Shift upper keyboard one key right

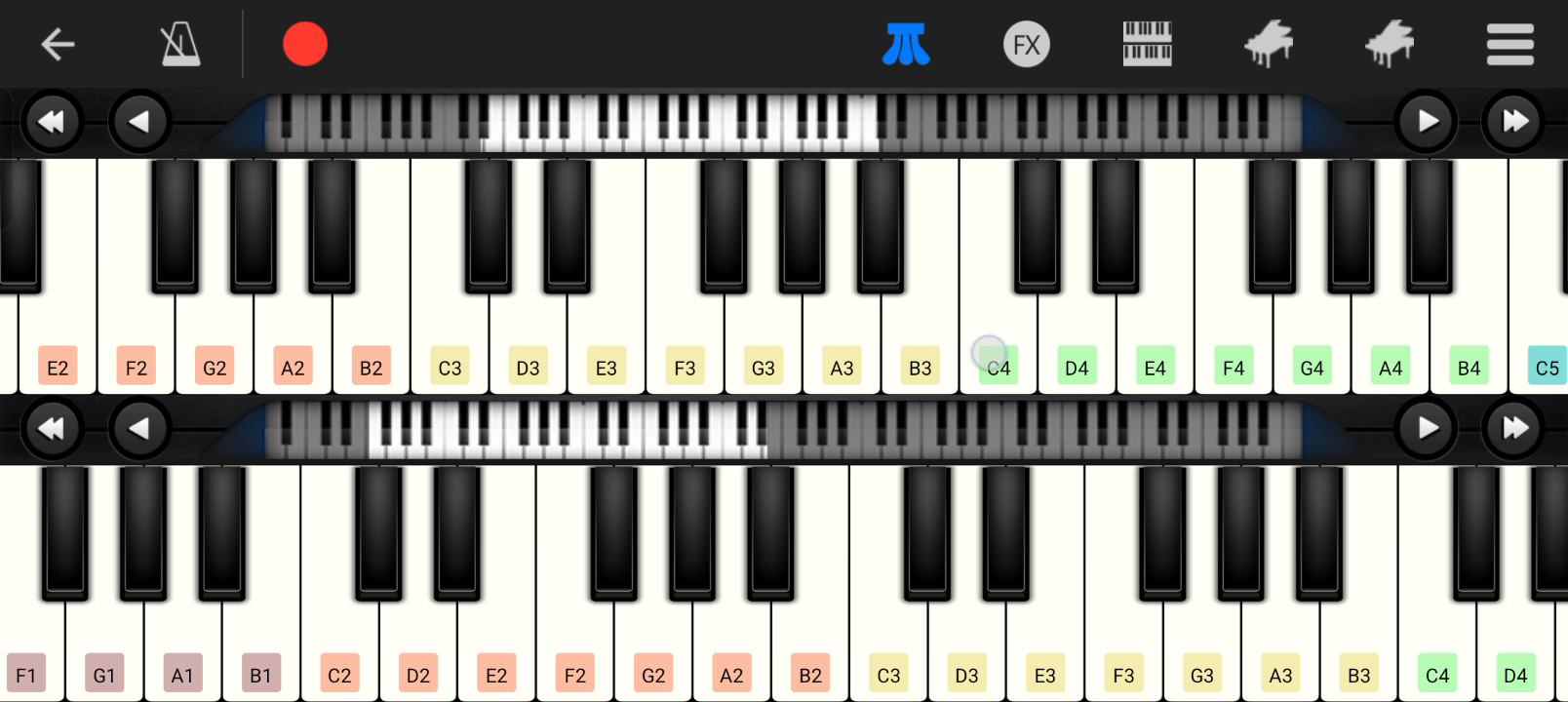point(1427,122)
